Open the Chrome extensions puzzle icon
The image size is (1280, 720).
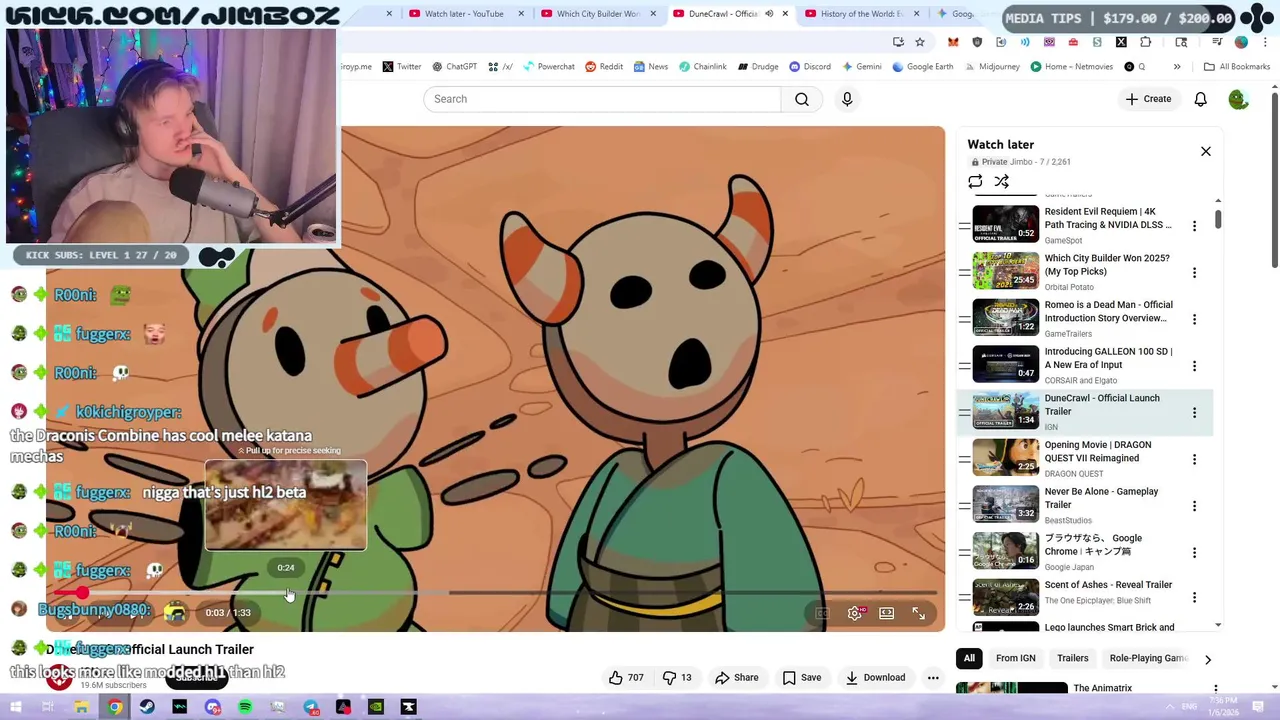click(1145, 42)
